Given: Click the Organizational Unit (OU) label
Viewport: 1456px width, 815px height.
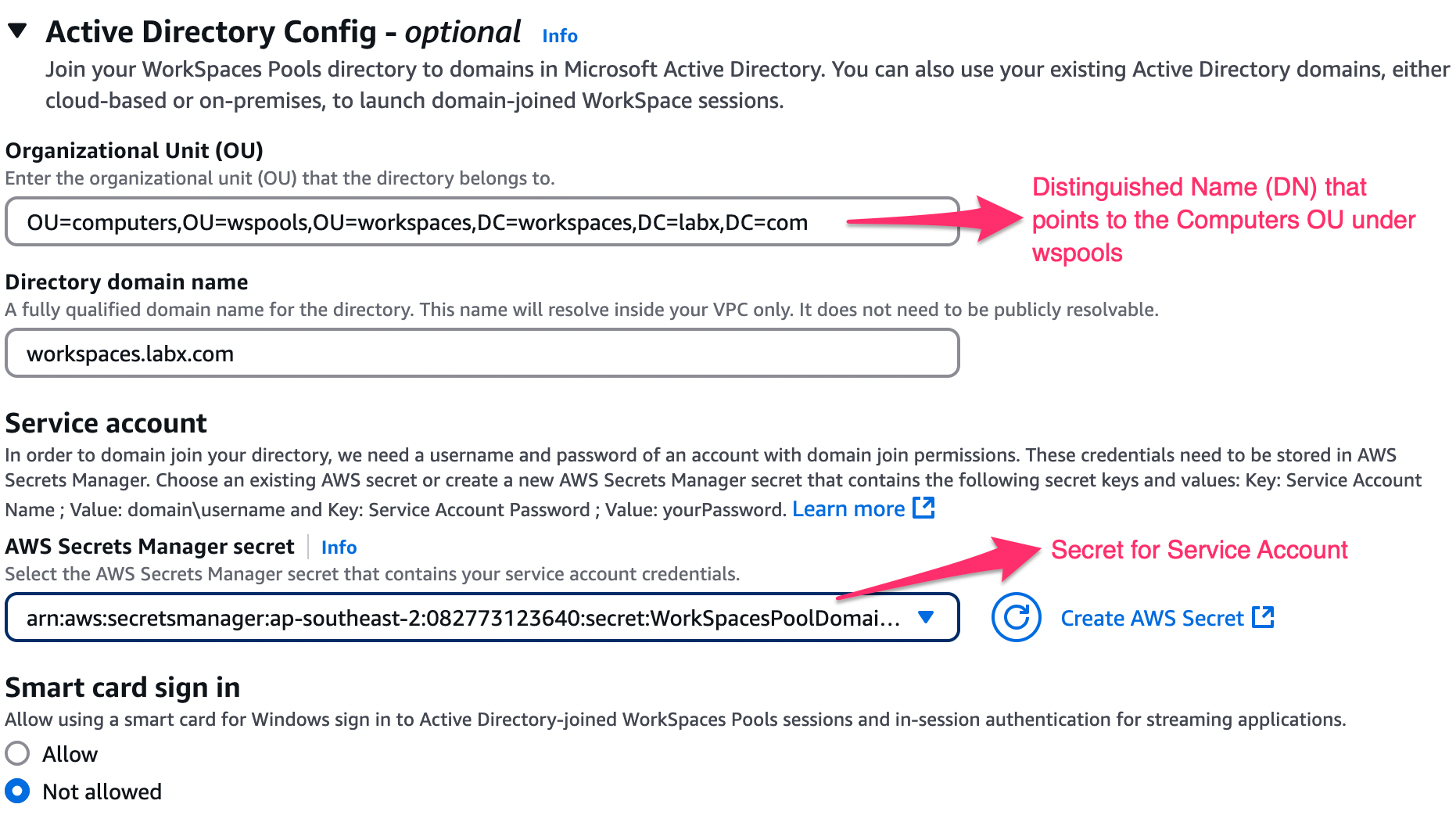Looking at the screenshot, I should pyautogui.click(x=134, y=150).
